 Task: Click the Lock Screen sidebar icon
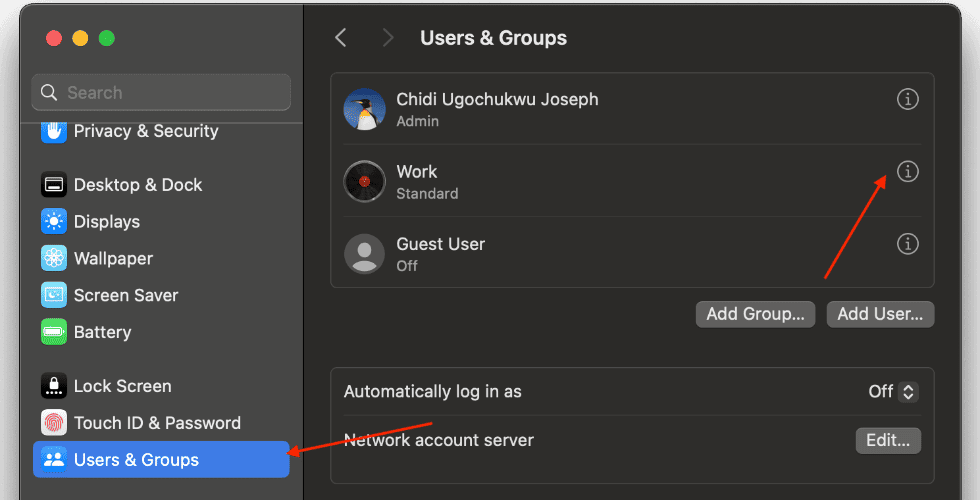54,386
